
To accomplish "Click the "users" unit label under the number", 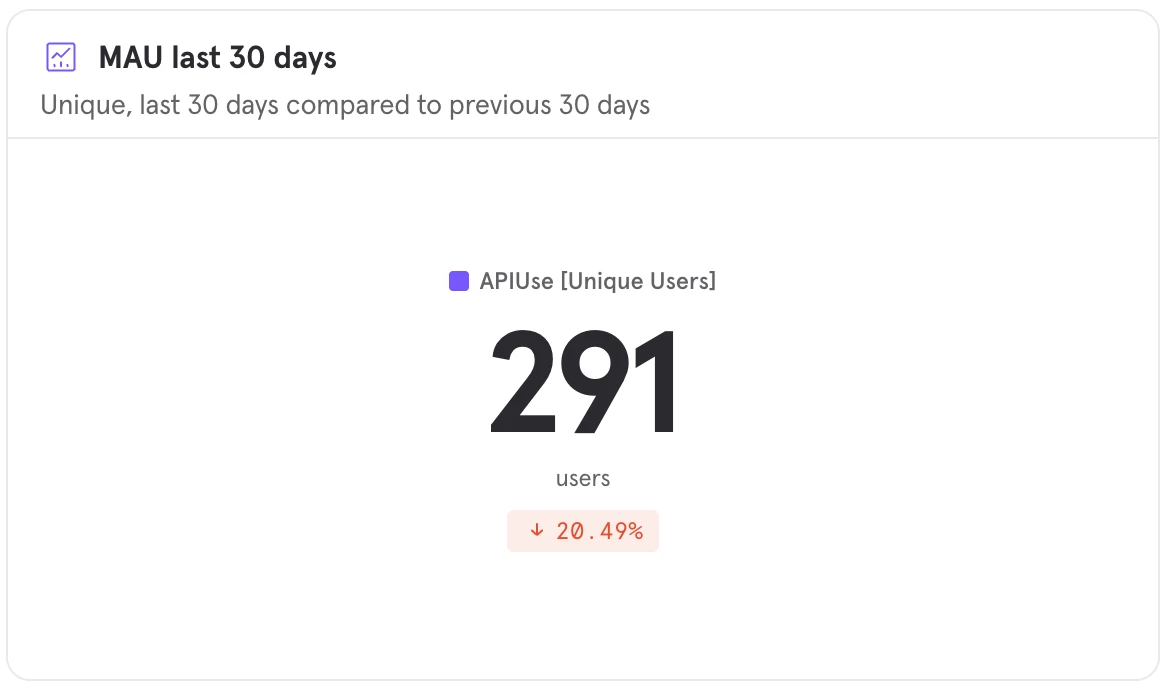I will pyautogui.click(x=583, y=478).
